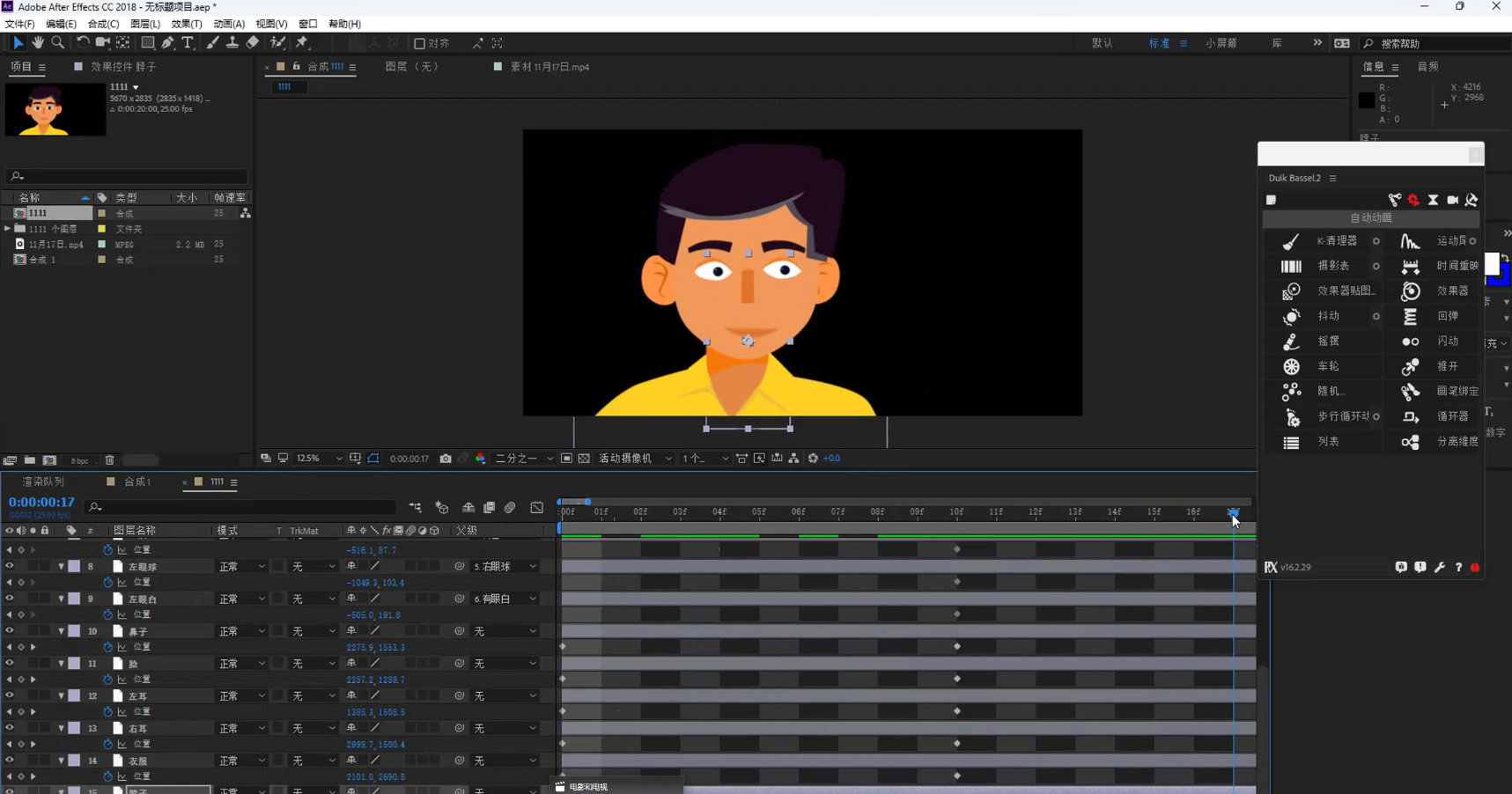This screenshot has height=794, width=1512.
Task: Click the Duik wheel (车轮) icon
Action: (x=1291, y=366)
